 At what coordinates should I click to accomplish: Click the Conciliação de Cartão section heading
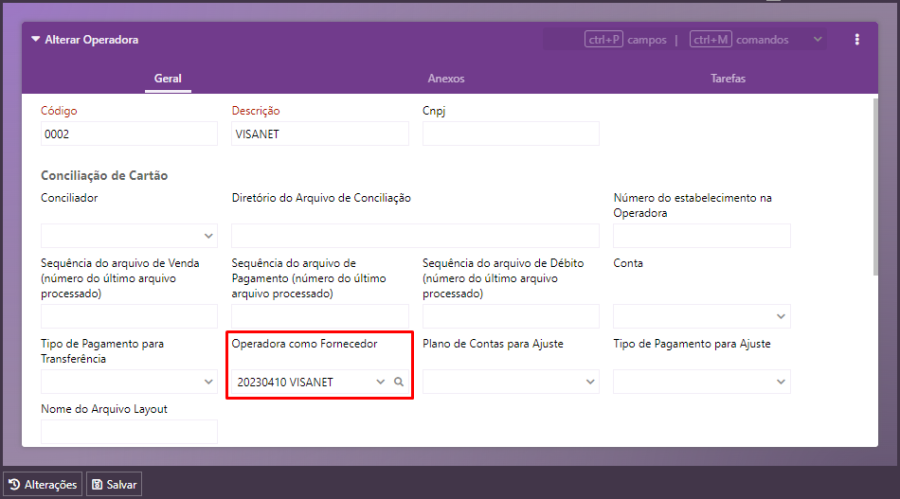(104, 176)
